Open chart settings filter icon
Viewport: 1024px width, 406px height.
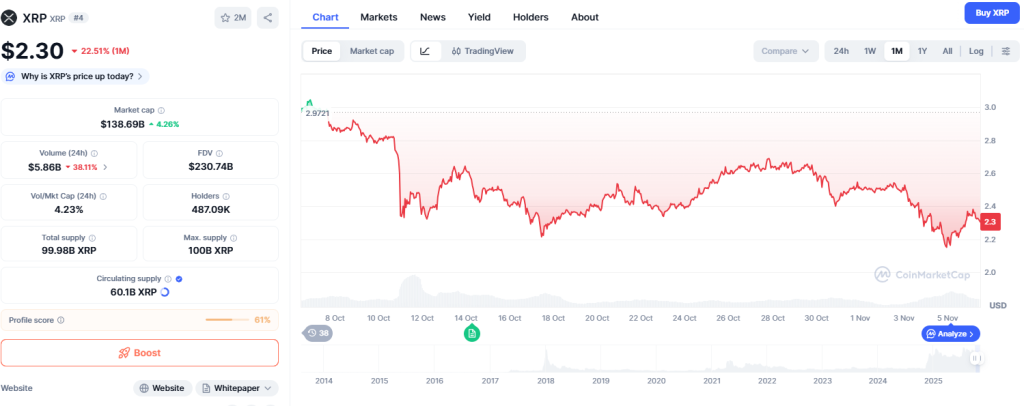1004,51
